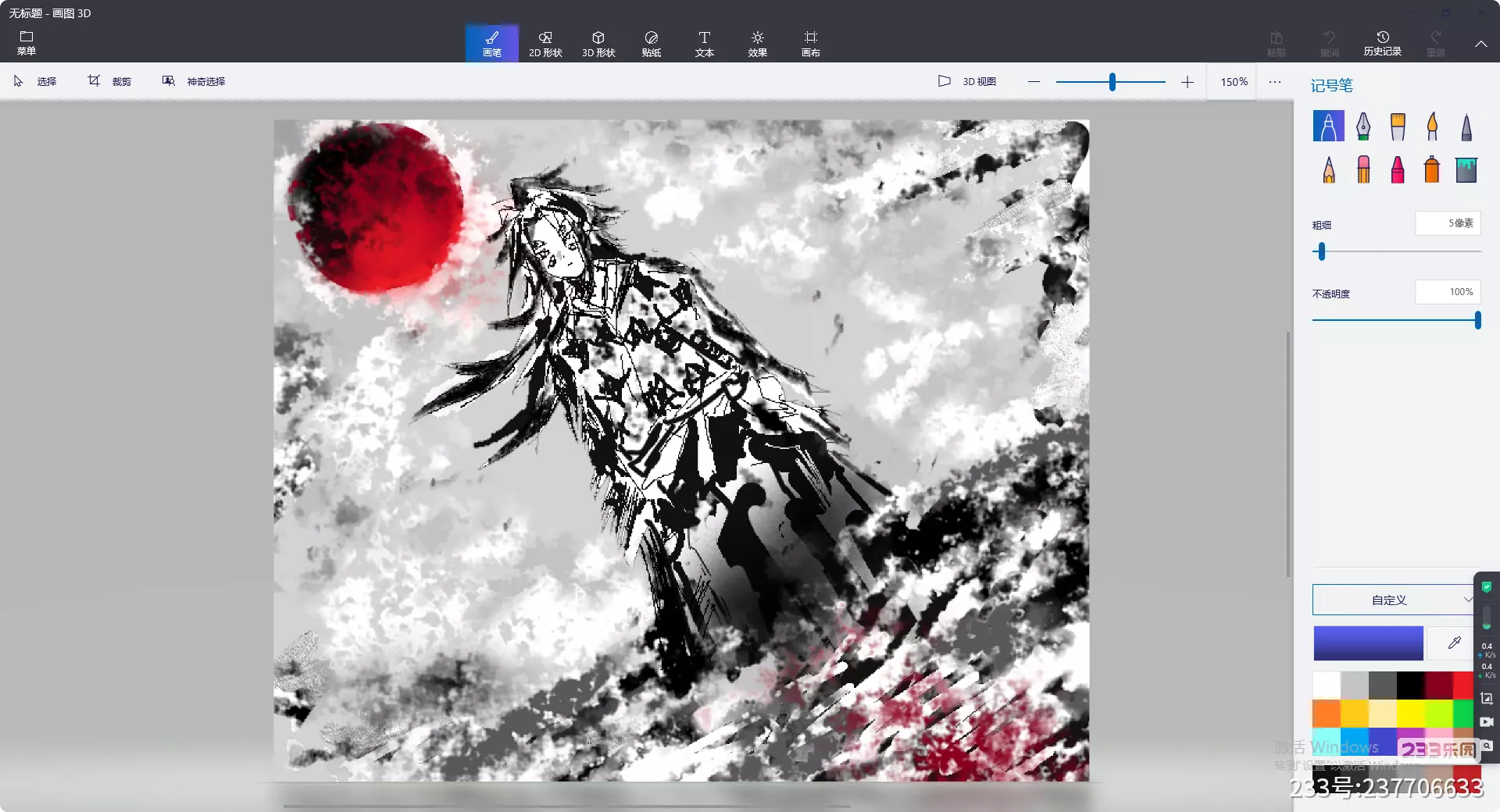Pick the pencil tool
The image size is (1500, 812).
pyautogui.click(x=1328, y=169)
